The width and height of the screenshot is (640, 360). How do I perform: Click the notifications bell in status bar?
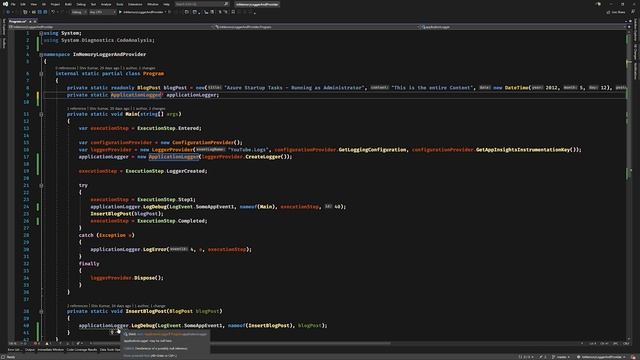coord(634,357)
